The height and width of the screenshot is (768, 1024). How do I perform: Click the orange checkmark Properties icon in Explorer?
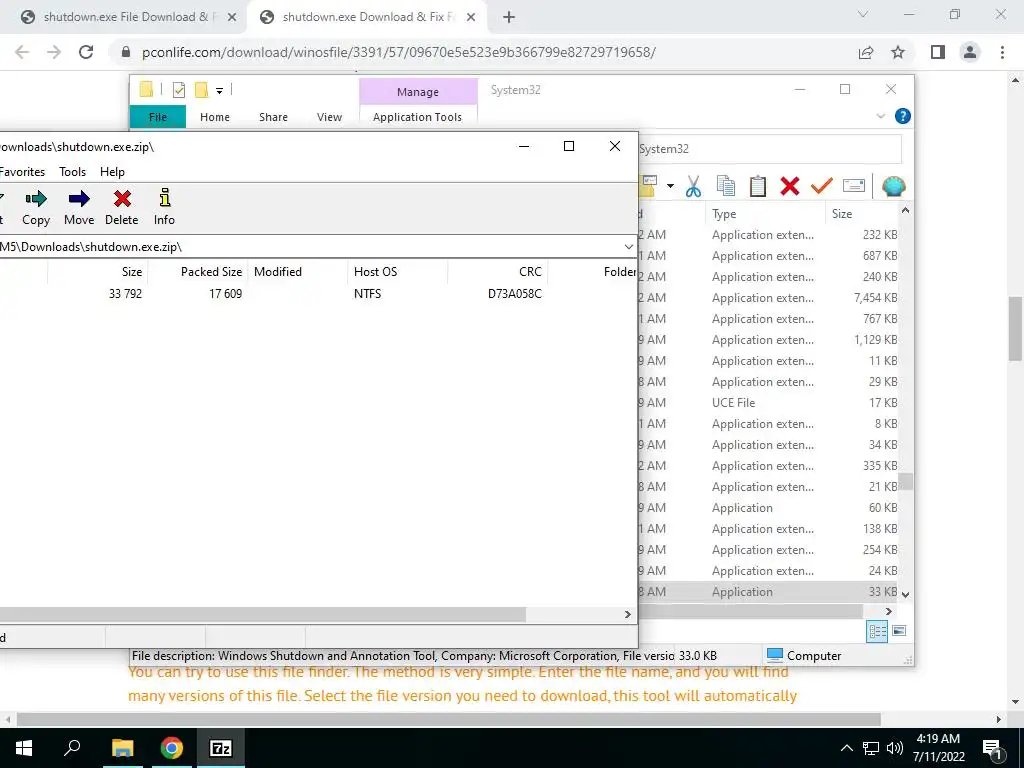822,186
